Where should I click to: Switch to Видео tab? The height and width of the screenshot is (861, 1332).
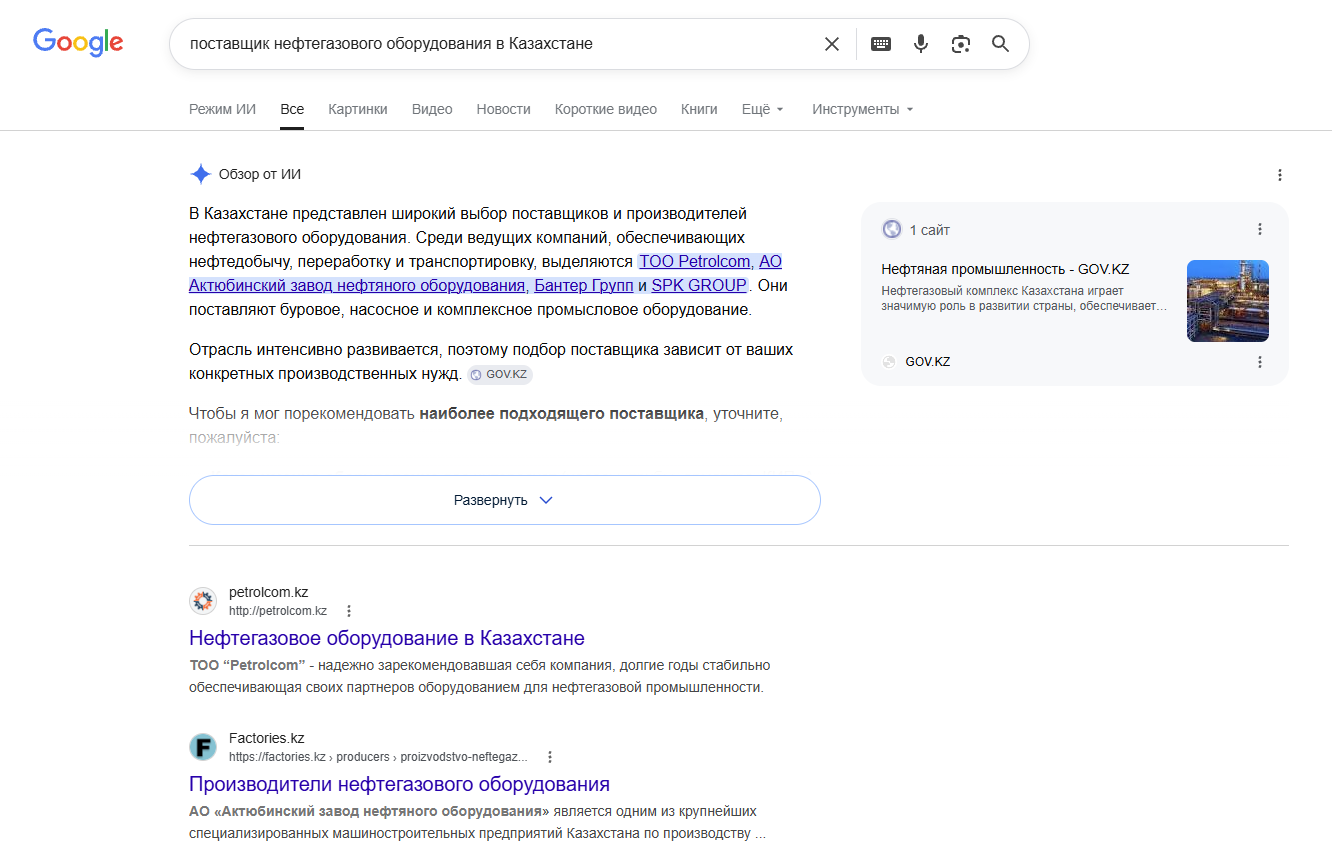coord(432,109)
